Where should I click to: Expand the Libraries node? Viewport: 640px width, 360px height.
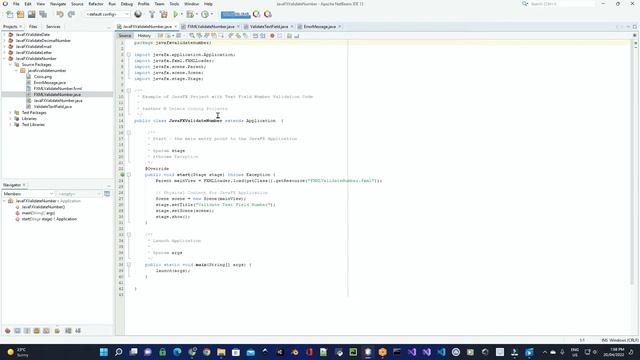[11, 119]
